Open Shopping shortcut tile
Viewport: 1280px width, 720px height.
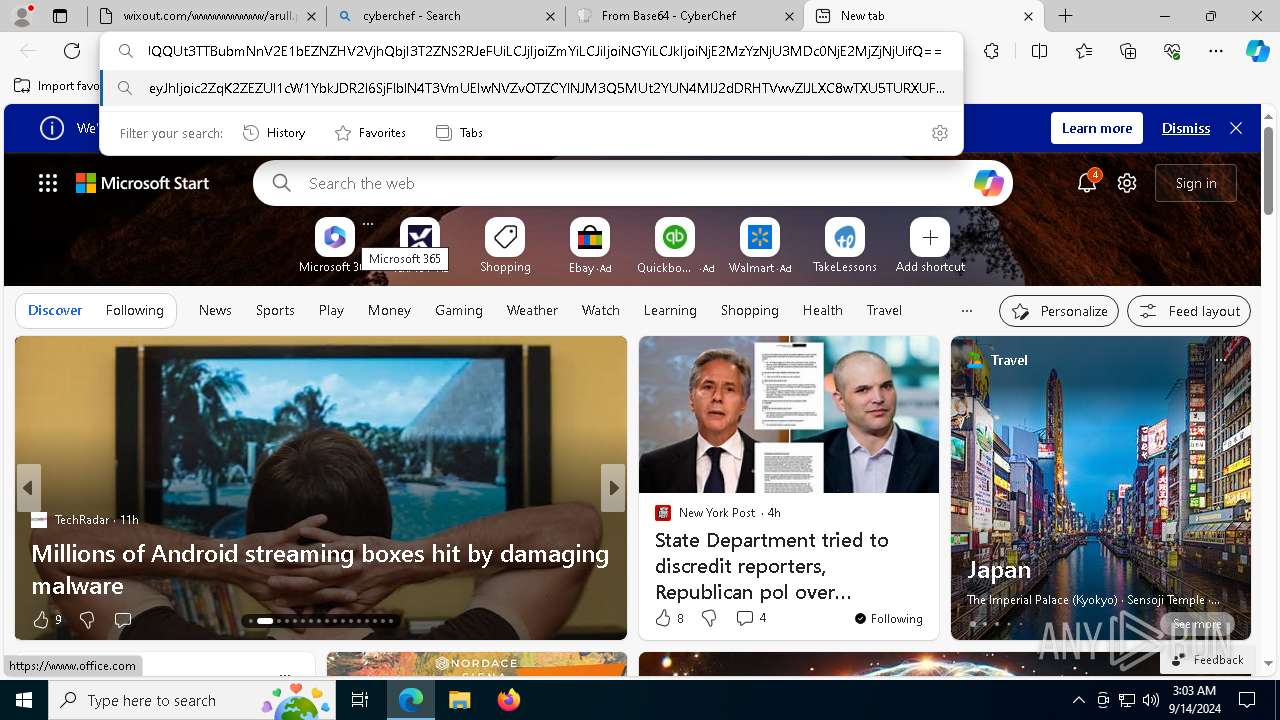[505, 246]
